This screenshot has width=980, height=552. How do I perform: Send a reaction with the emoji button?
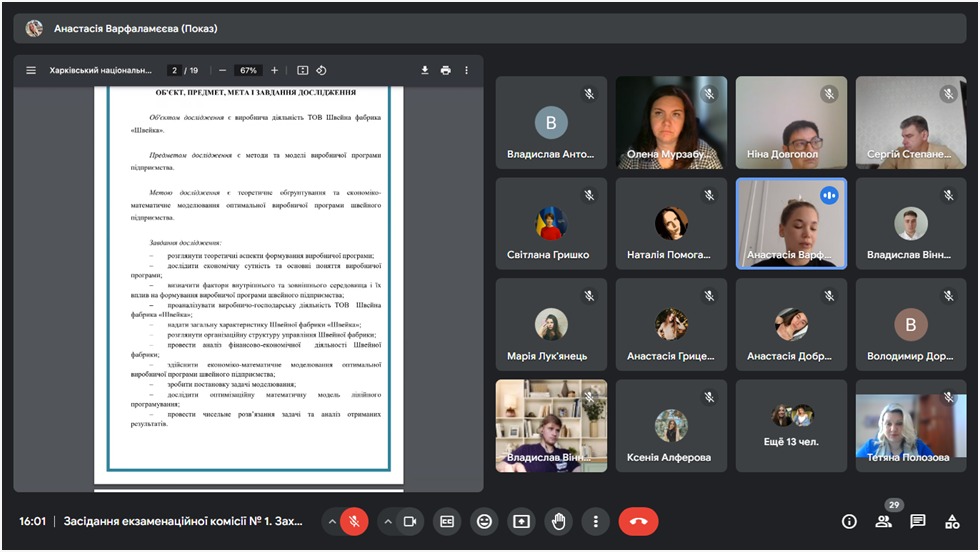coord(485,521)
